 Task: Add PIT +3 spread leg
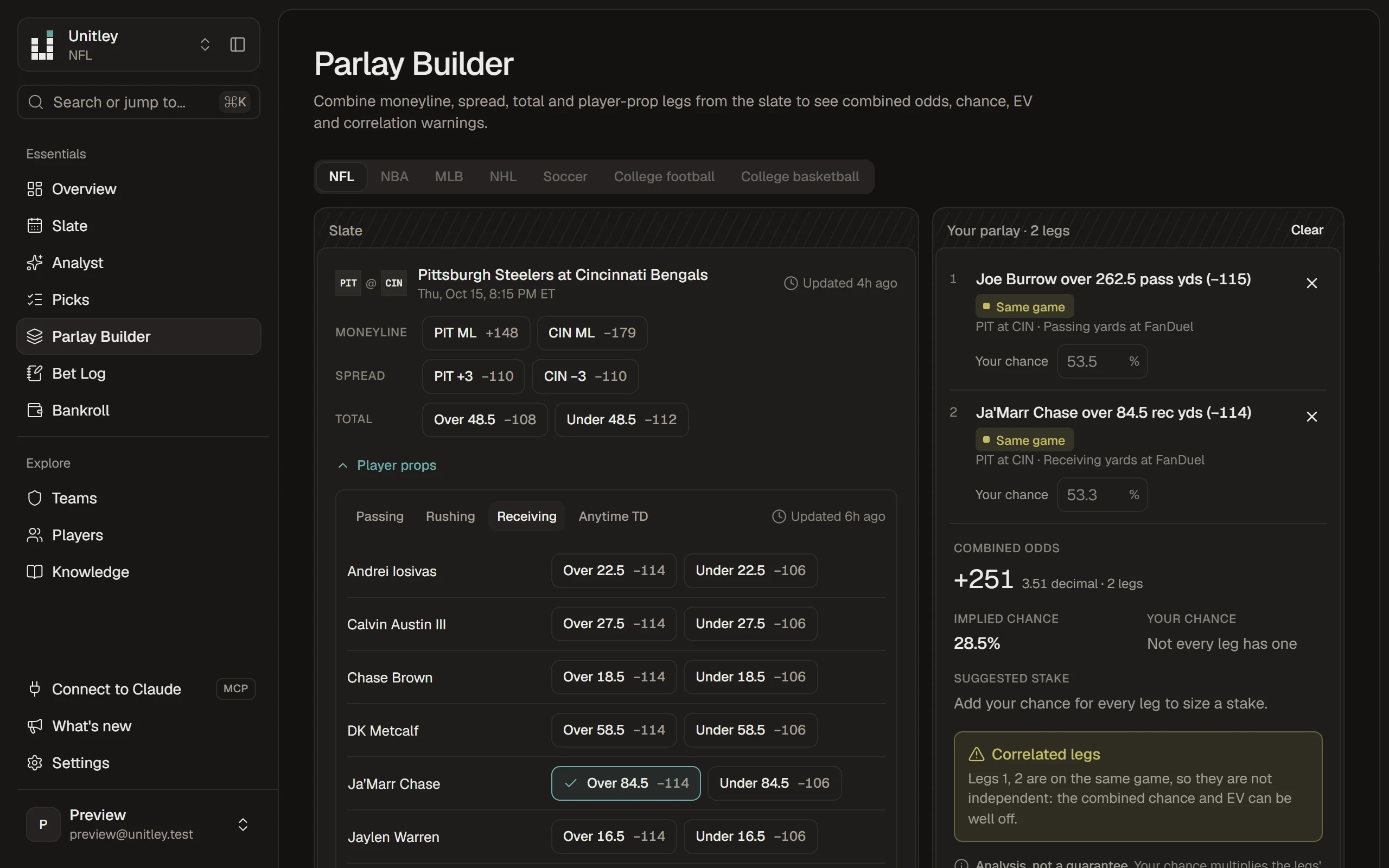point(474,376)
